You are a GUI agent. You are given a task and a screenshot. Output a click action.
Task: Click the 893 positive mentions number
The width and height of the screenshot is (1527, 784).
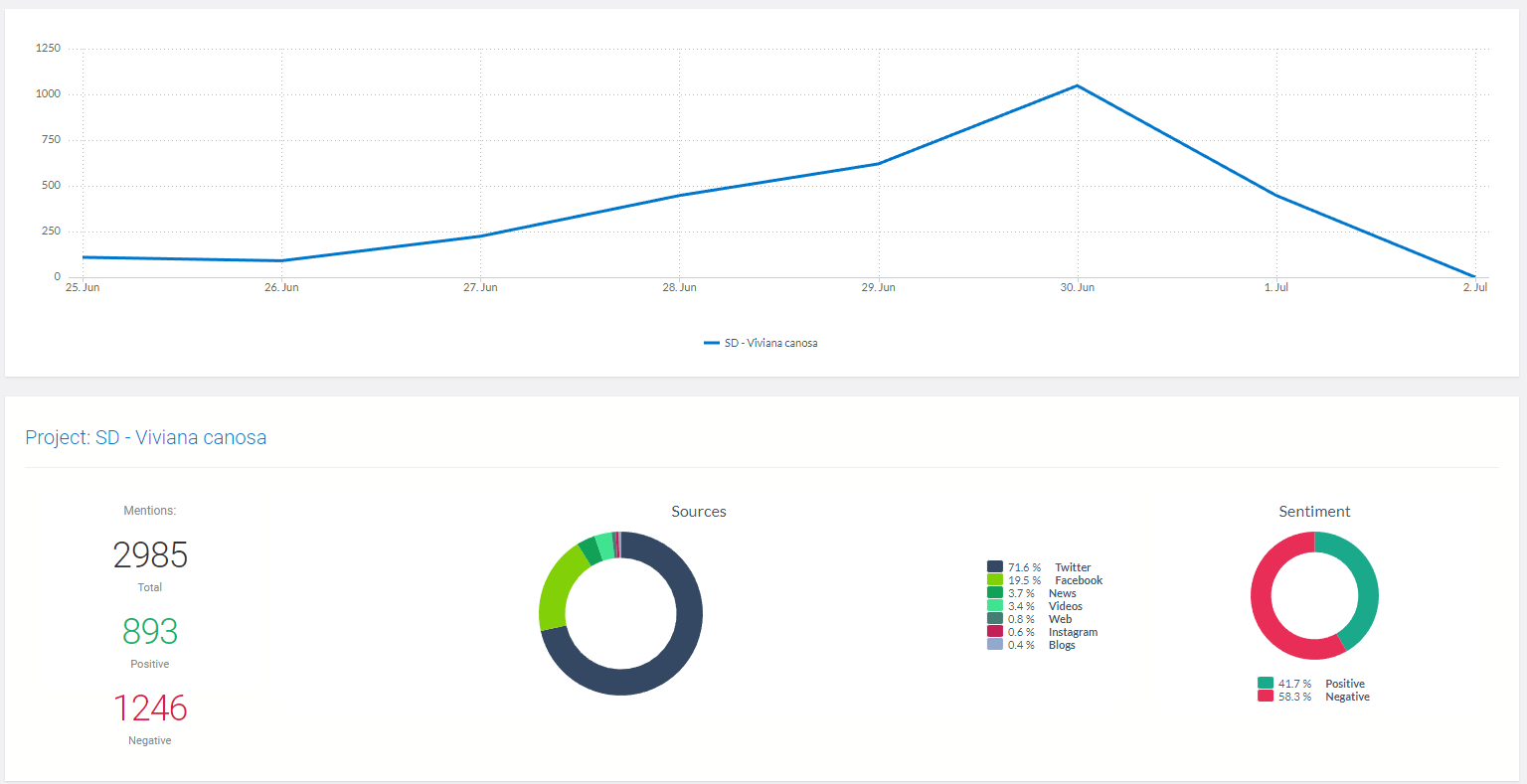pyautogui.click(x=150, y=631)
